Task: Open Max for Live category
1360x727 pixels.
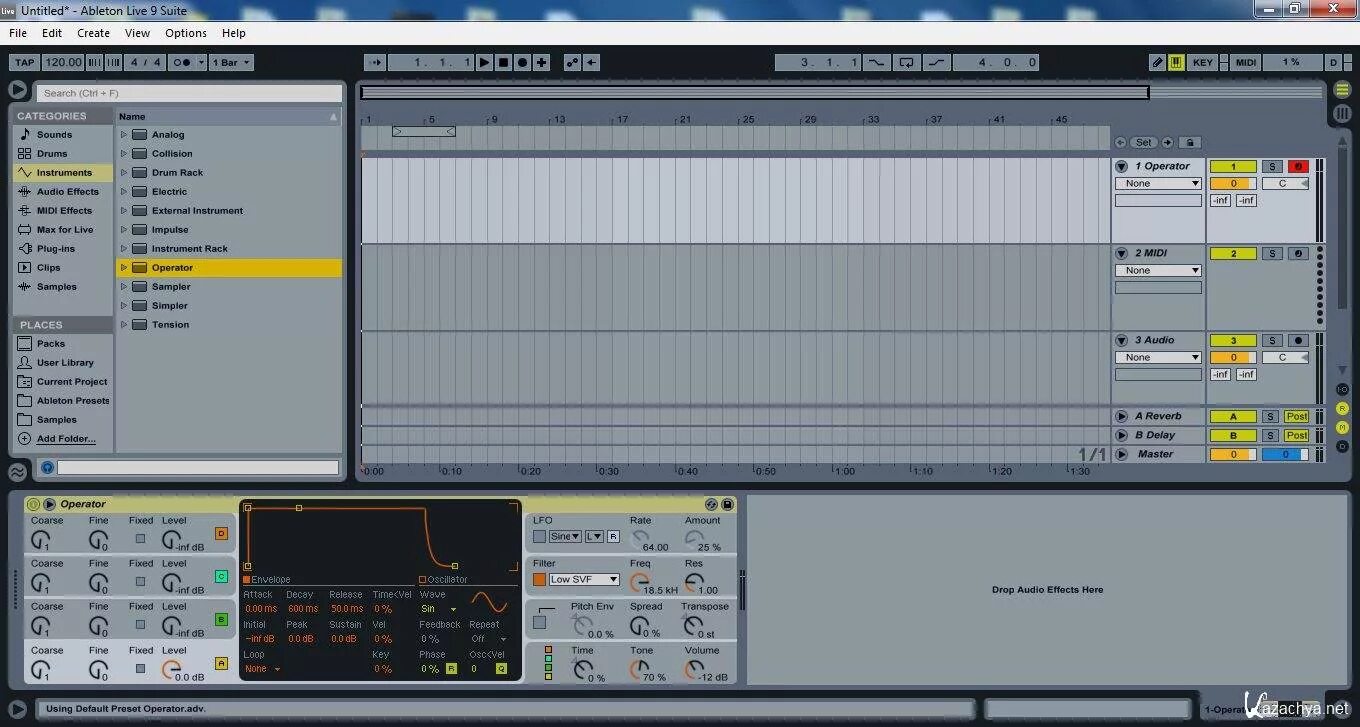Action: (x=65, y=229)
